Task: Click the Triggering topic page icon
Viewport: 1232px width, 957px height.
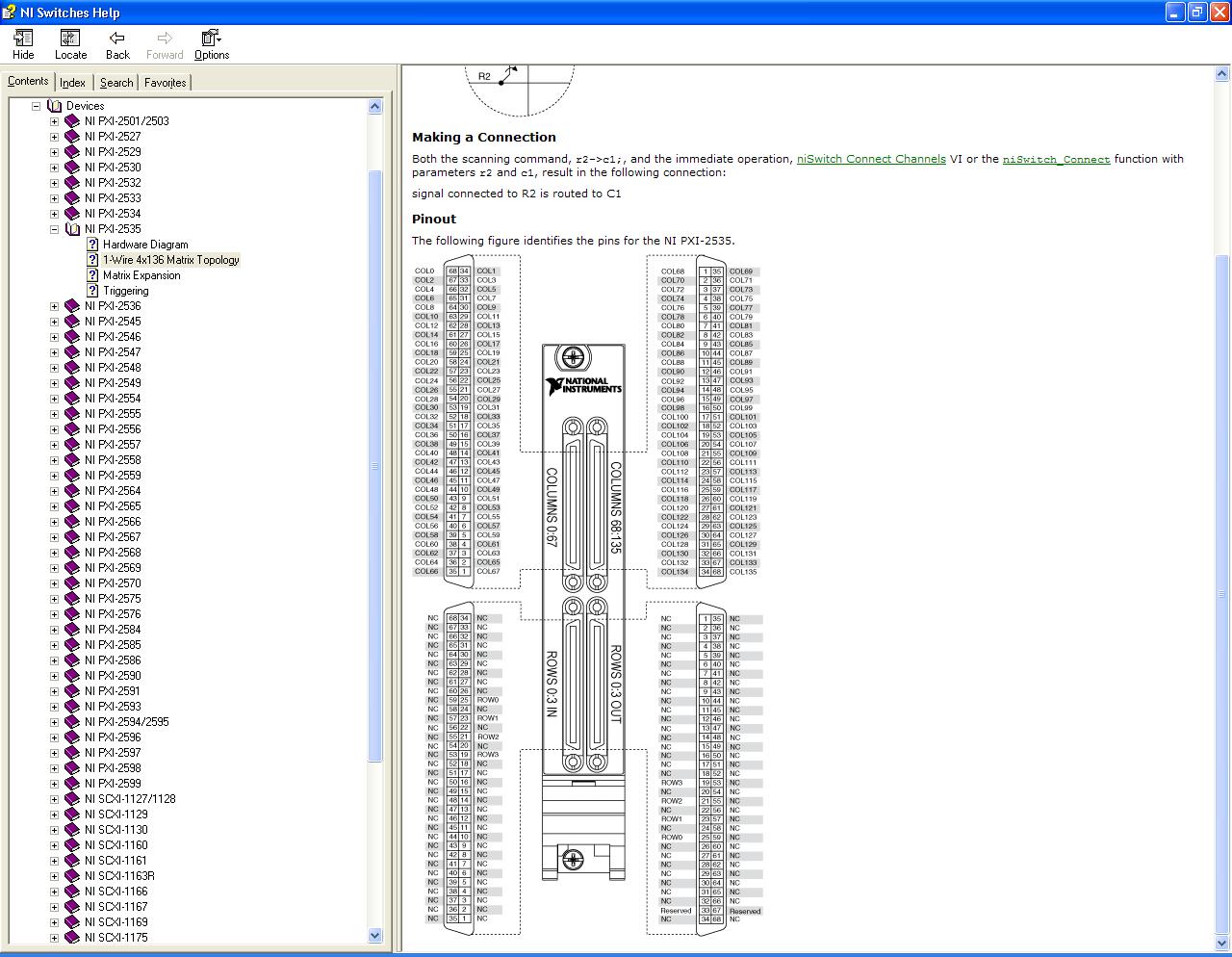Action: pos(92,291)
